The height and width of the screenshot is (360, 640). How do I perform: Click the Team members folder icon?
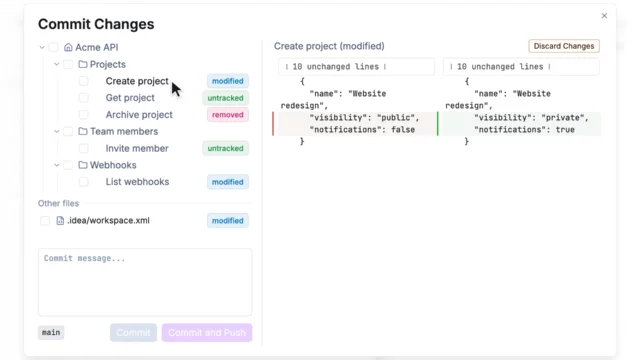(83, 131)
